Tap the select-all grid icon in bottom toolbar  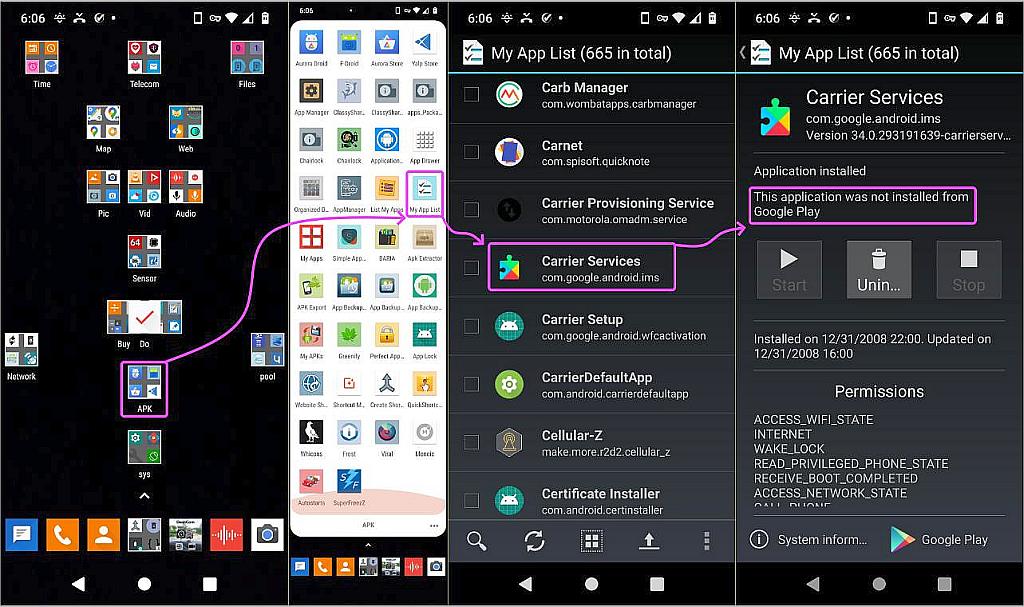(592, 540)
